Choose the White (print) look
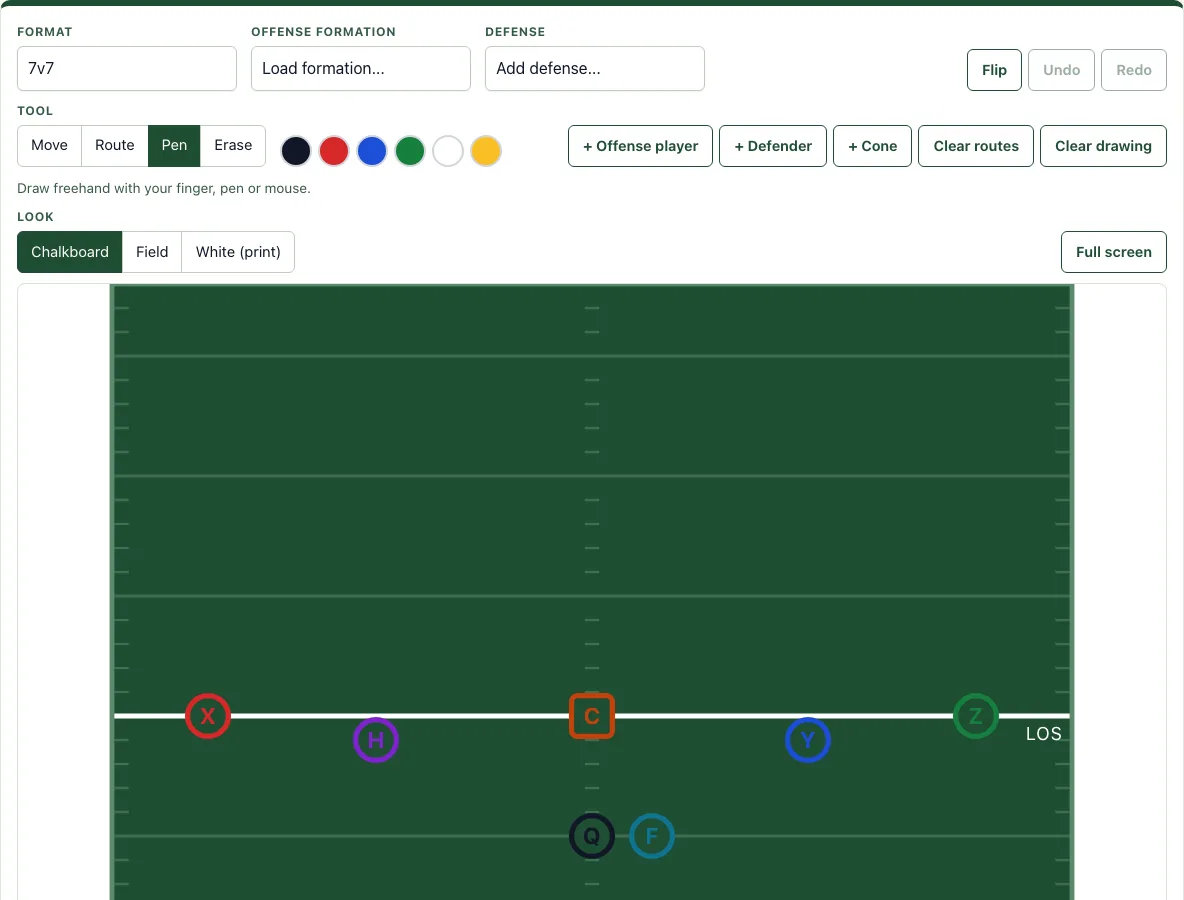Viewport: 1184px width, 900px height. [x=238, y=252]
